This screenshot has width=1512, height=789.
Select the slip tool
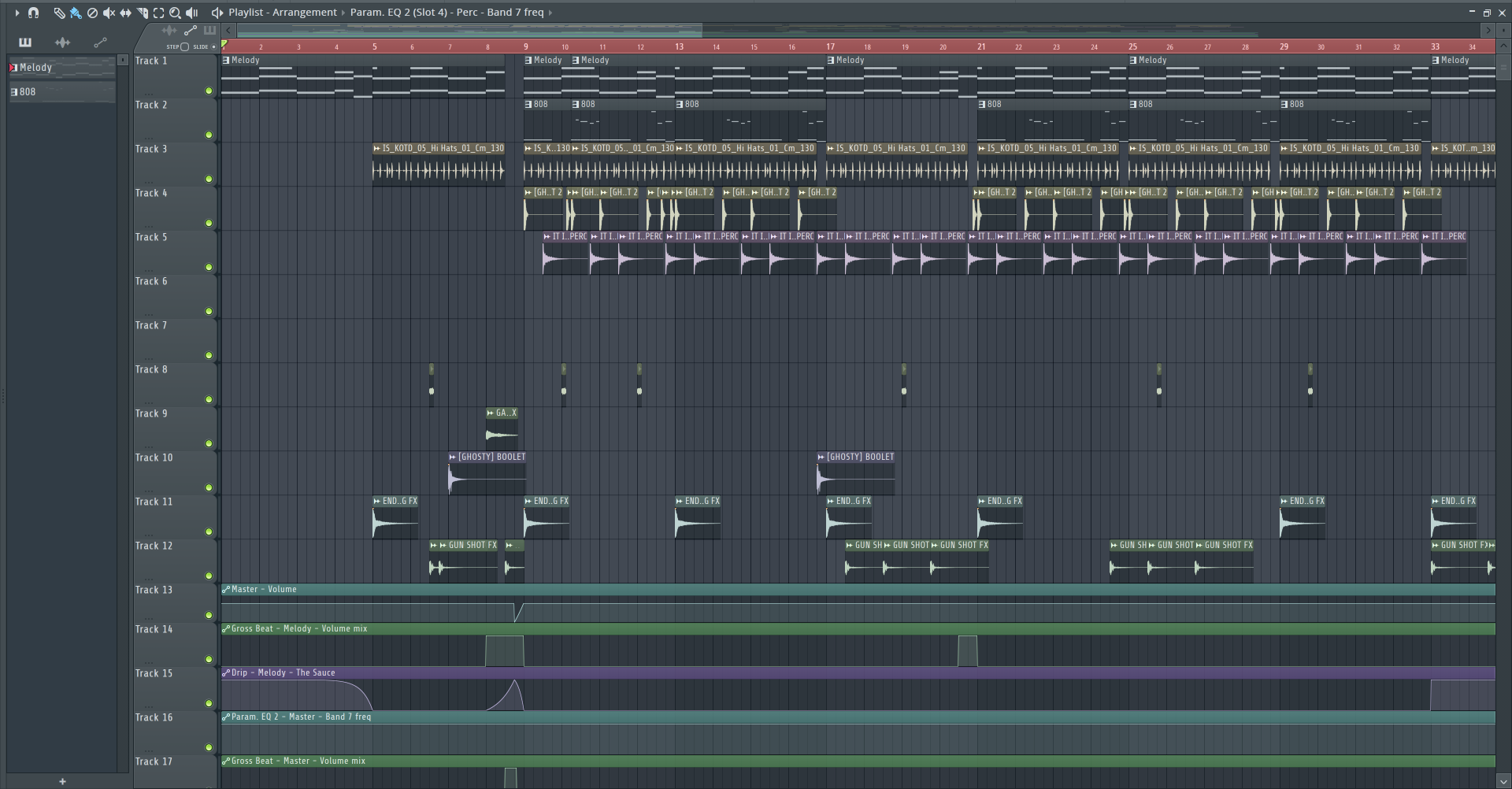tap(125, 13)
